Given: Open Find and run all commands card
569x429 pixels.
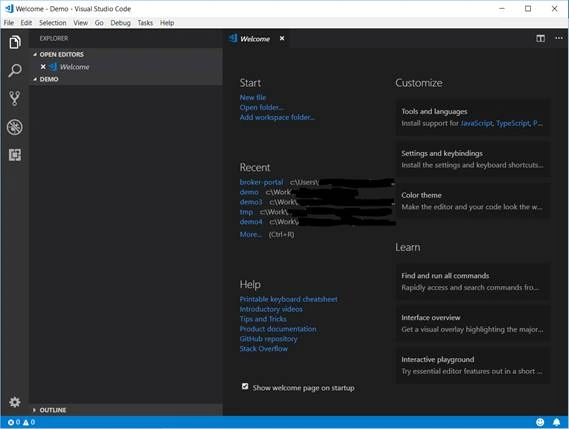Looking at the screenshot, I should tap(472, 281).
